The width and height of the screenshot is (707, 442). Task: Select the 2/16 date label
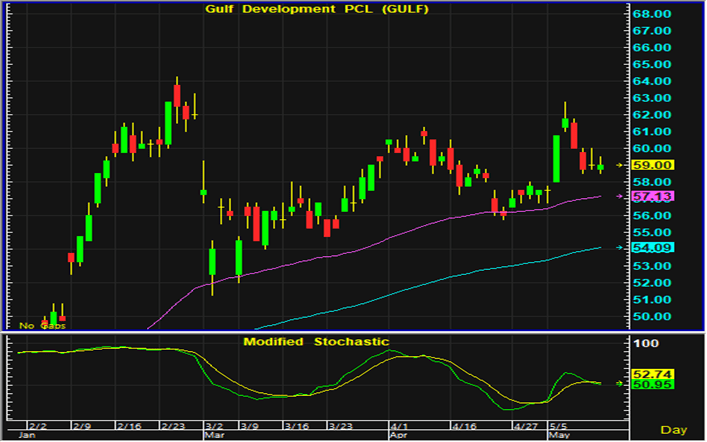point(129,426)
